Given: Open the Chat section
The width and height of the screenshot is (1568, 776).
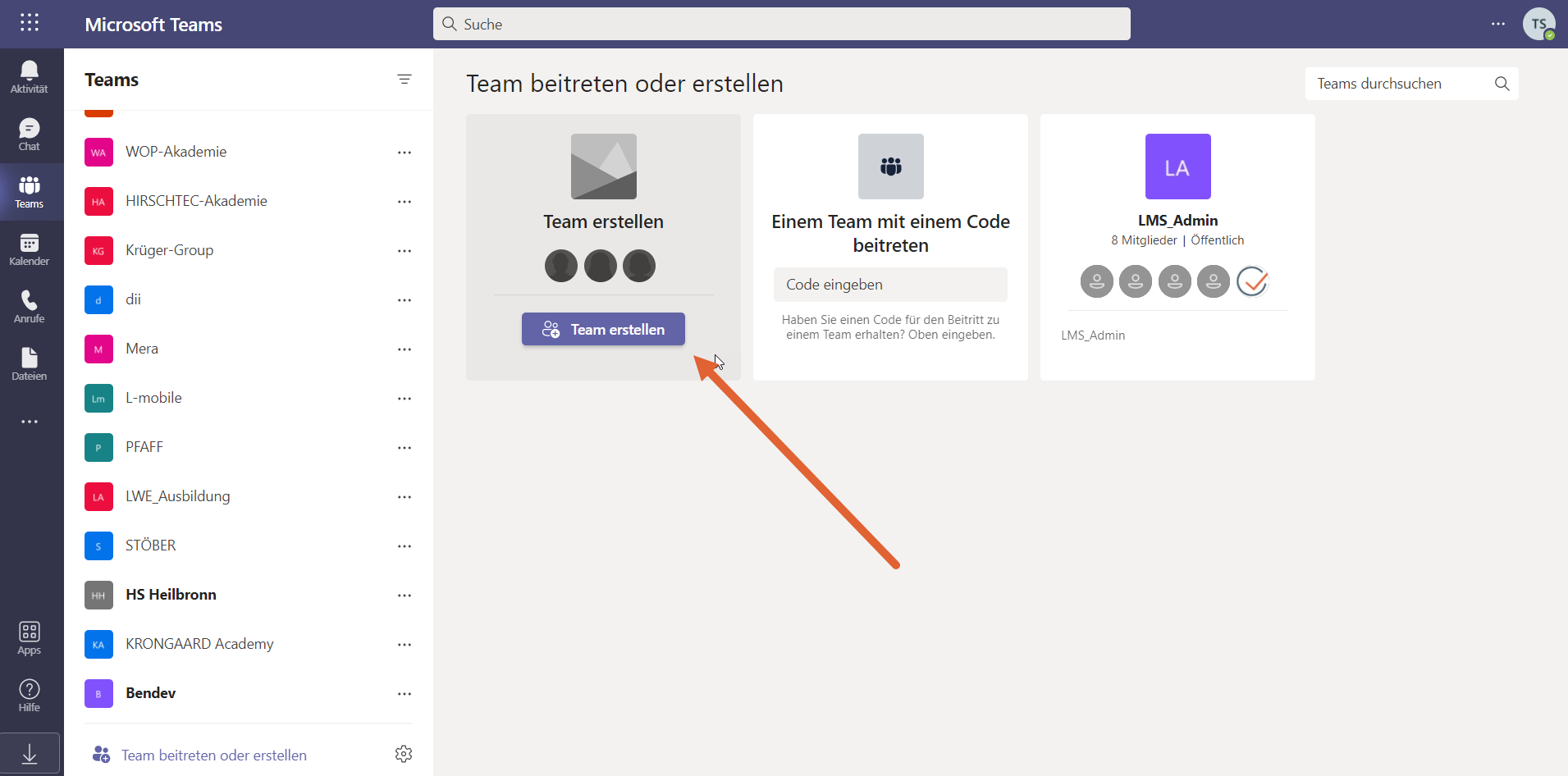Looking at the screenshot, I should click(x=30, y=135).
